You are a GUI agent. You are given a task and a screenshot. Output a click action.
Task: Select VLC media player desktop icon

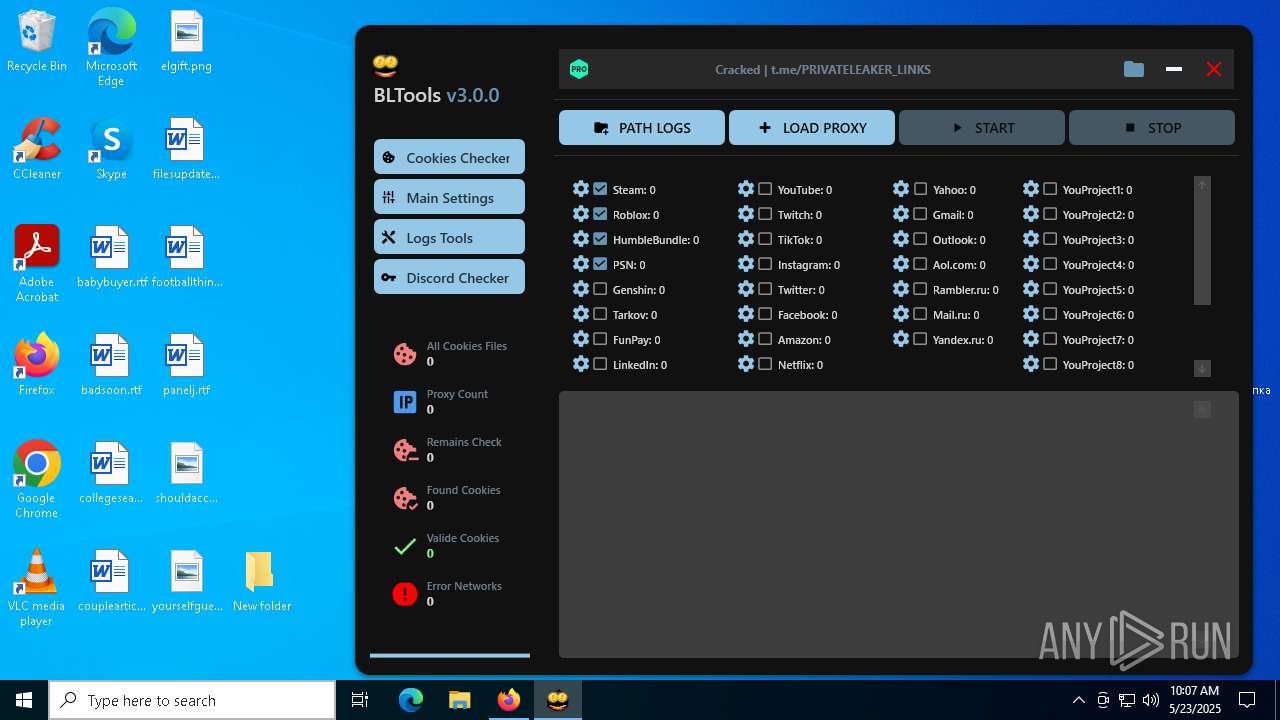37,588
